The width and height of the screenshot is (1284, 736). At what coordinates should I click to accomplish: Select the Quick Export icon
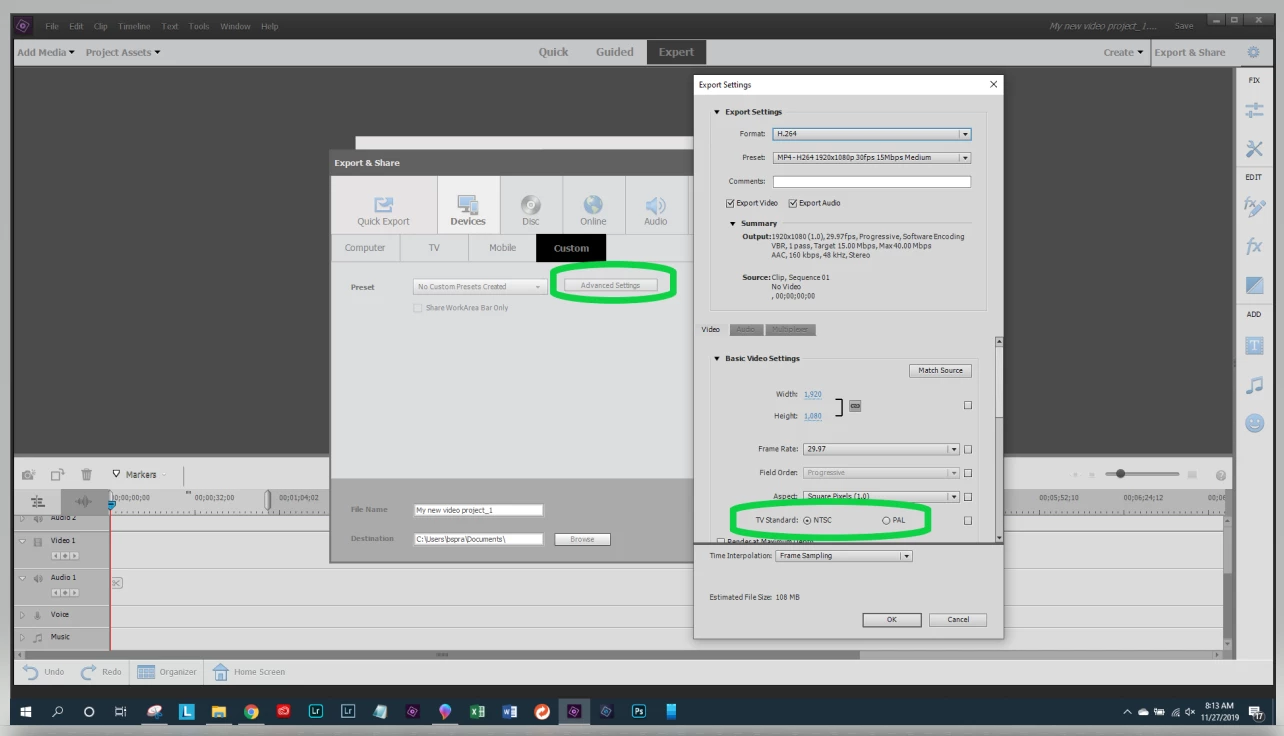point(383,205)
